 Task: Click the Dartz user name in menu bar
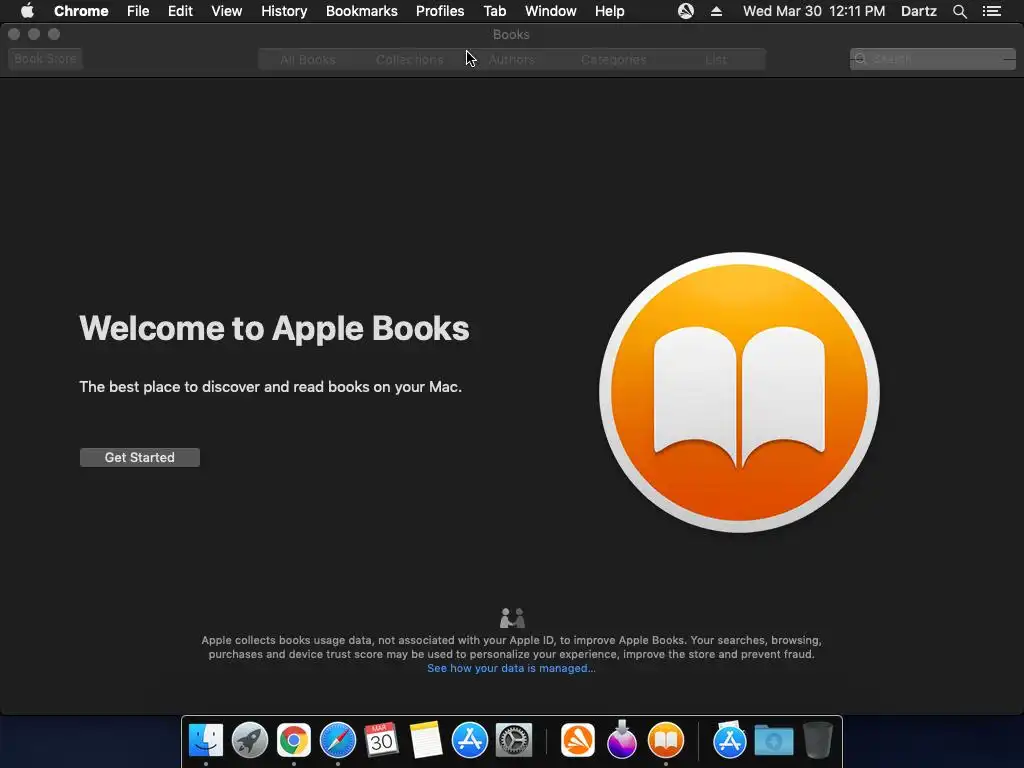(x=918, y=11)
